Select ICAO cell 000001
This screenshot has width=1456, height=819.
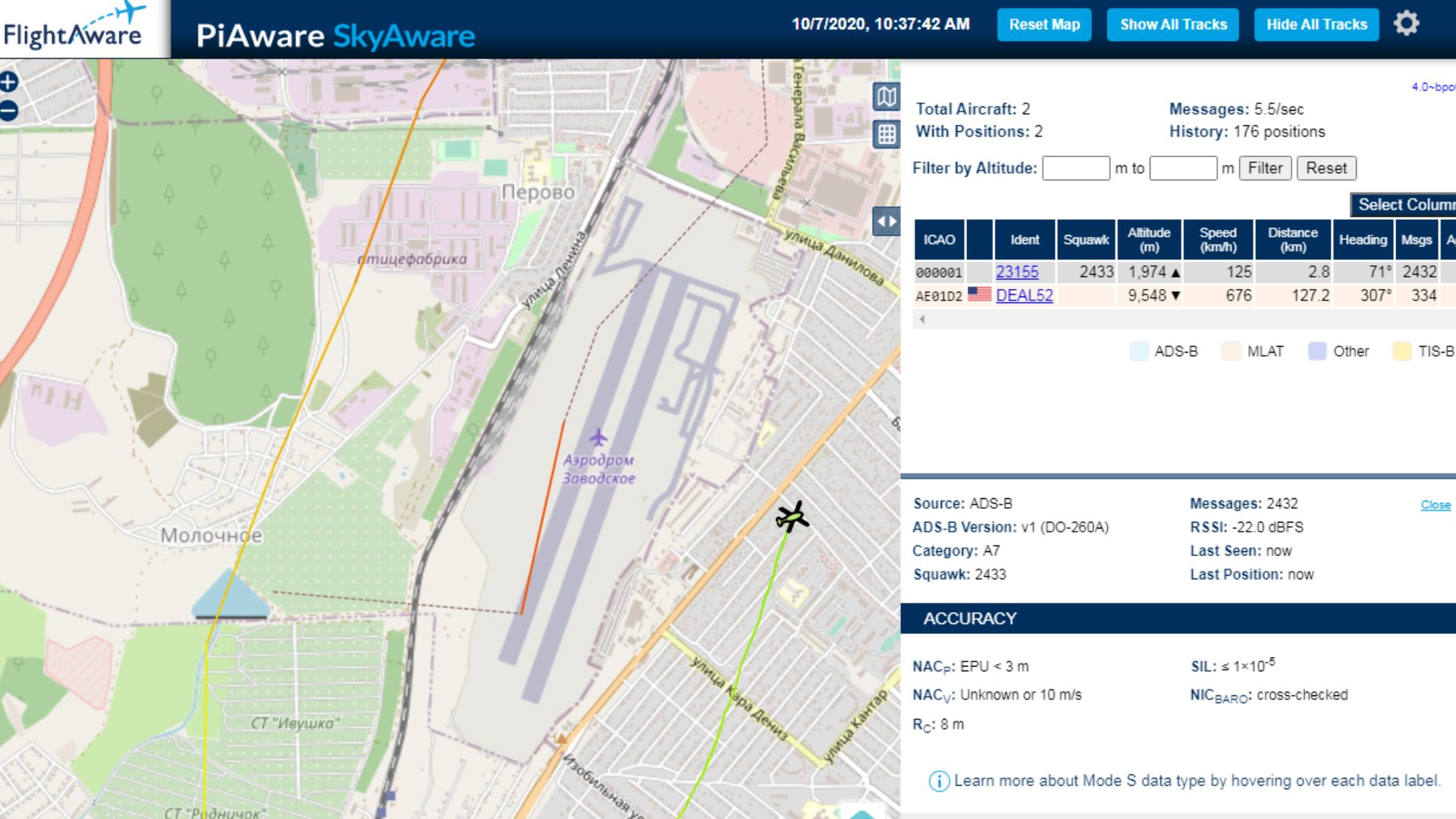click(x=939, y=272)
